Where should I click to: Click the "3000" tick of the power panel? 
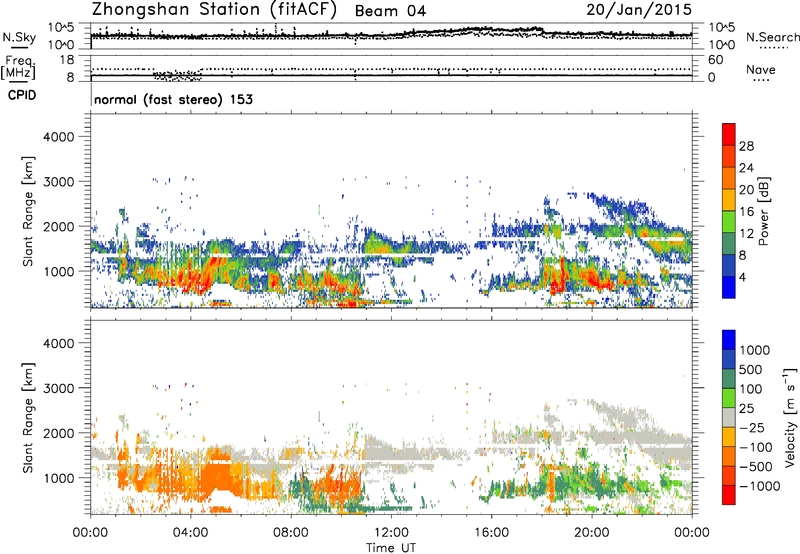tap(59, 182)
